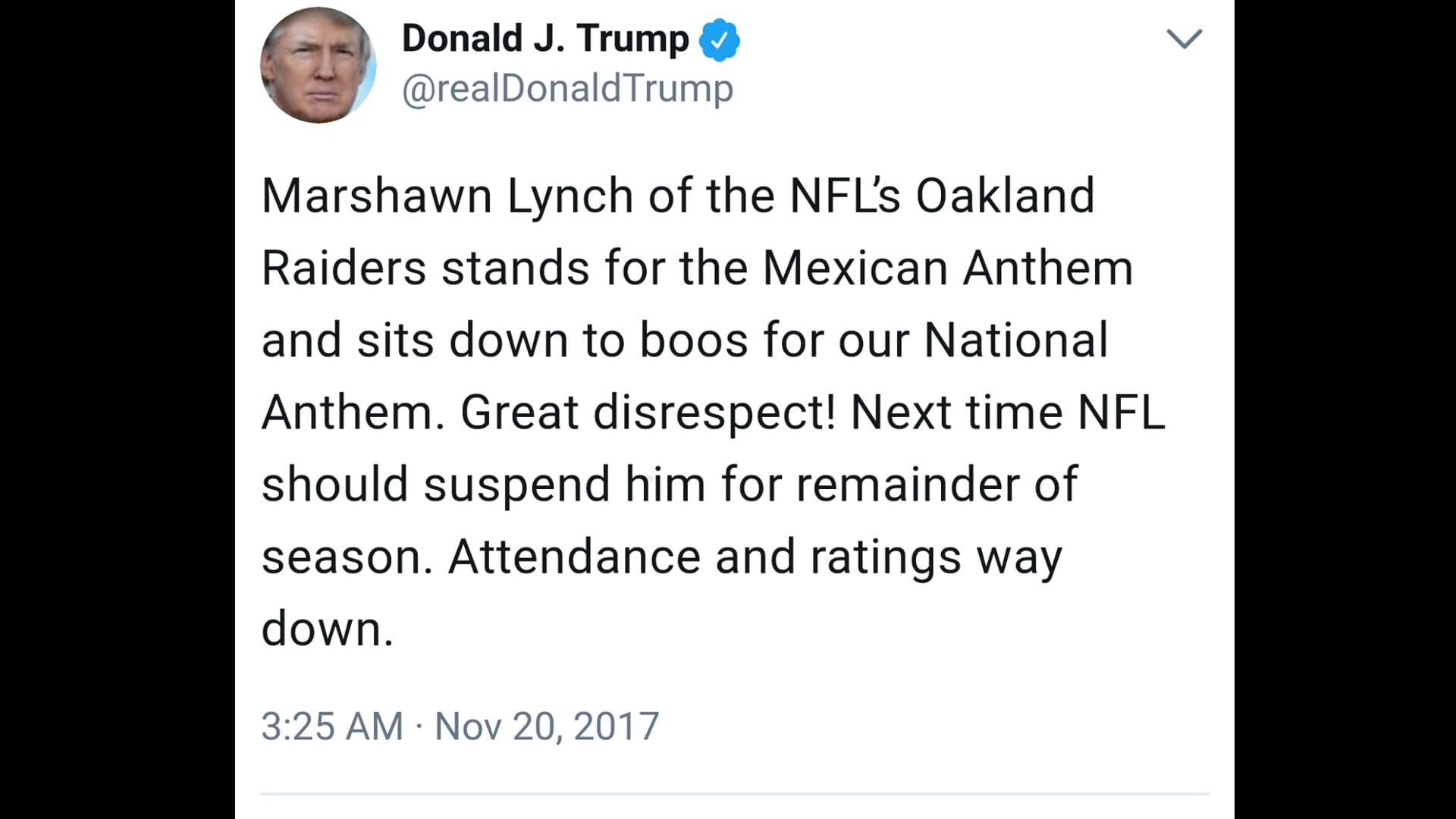This screenshot has width=1456, height=819.
Task: Click the blue verified checkmark badge
Action: pos(719,40)
